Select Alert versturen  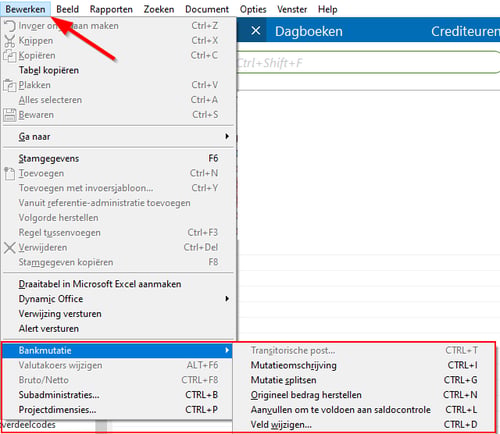click(119, 329)
